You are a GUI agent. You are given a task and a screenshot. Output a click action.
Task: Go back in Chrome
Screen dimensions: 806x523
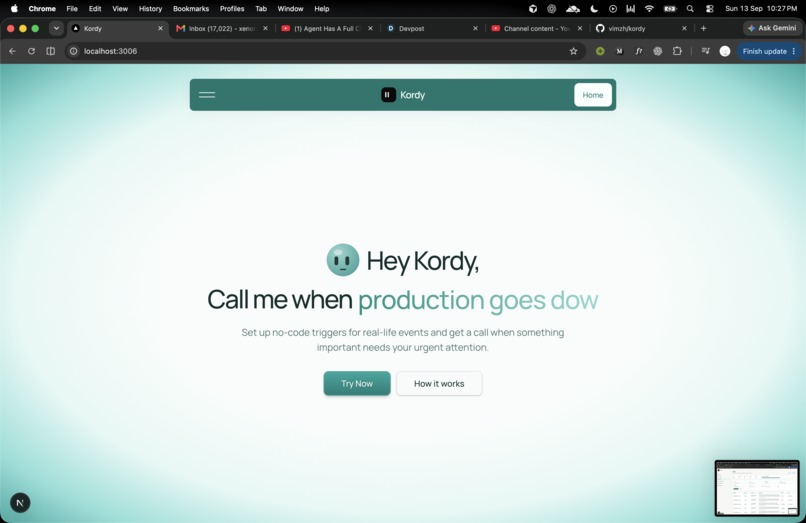(x=12, y=51)
